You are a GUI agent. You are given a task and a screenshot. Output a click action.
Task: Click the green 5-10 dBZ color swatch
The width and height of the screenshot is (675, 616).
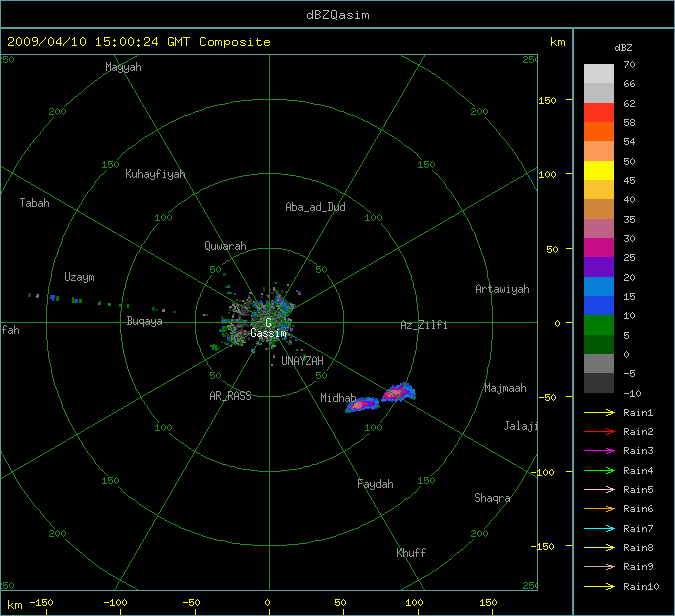pyautogui.click(x=599, y=325)
